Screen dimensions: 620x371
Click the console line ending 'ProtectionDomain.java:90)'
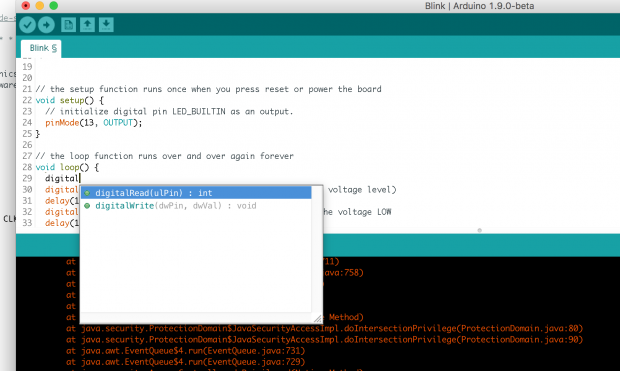[x=325, y=340]
